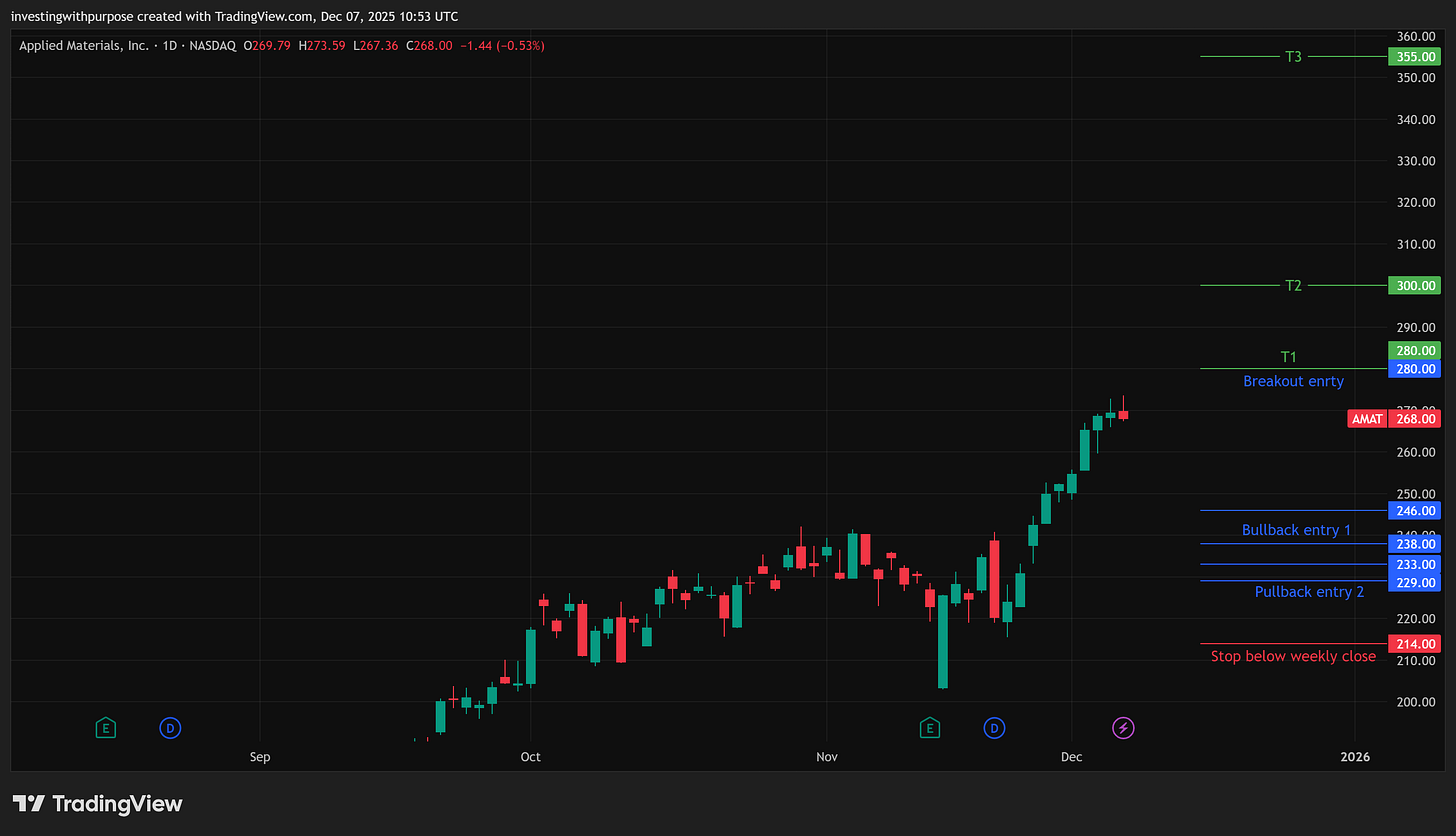
Task: Click the 320.00 price axis tick
Action: coord(1417,203)
